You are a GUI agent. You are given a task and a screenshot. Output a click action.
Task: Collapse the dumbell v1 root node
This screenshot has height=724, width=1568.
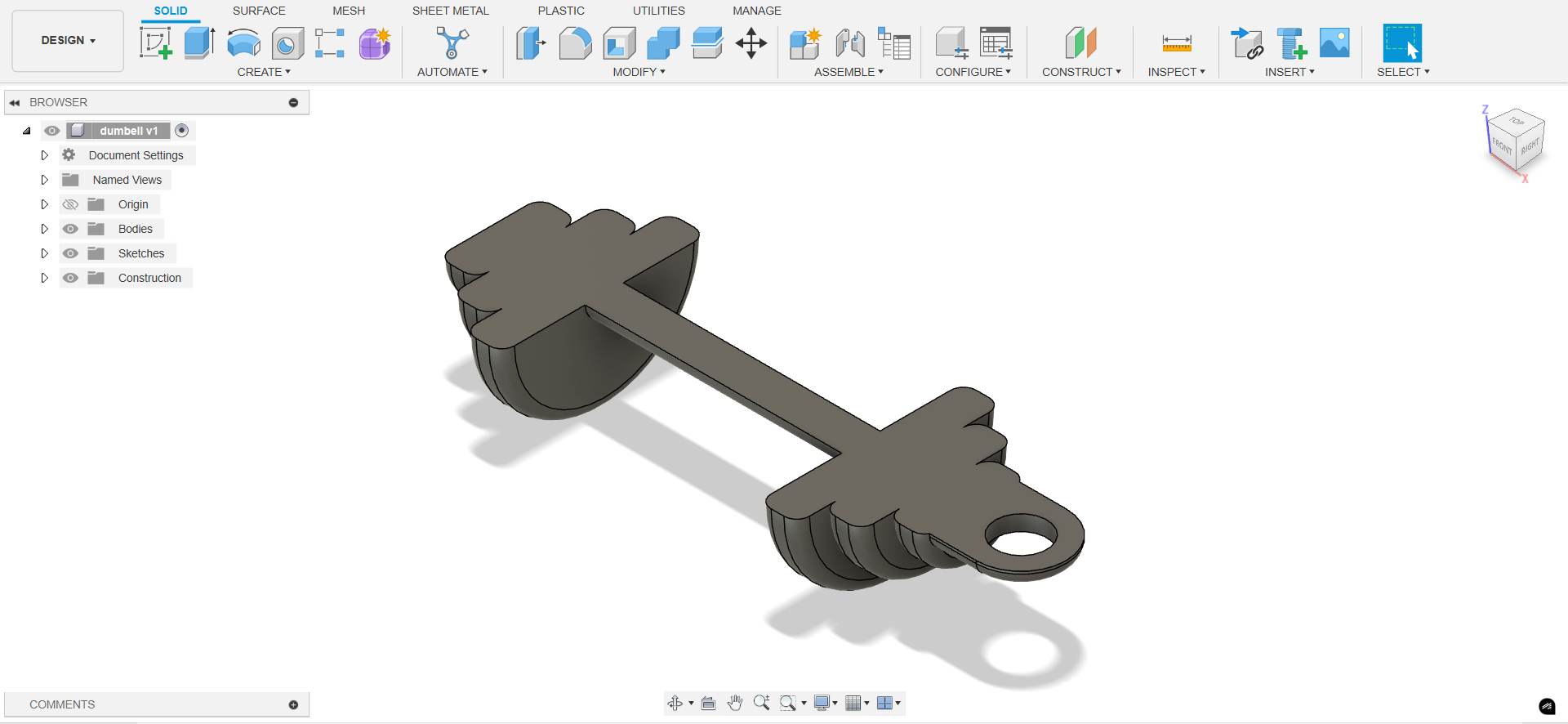(x=27, y=131)
